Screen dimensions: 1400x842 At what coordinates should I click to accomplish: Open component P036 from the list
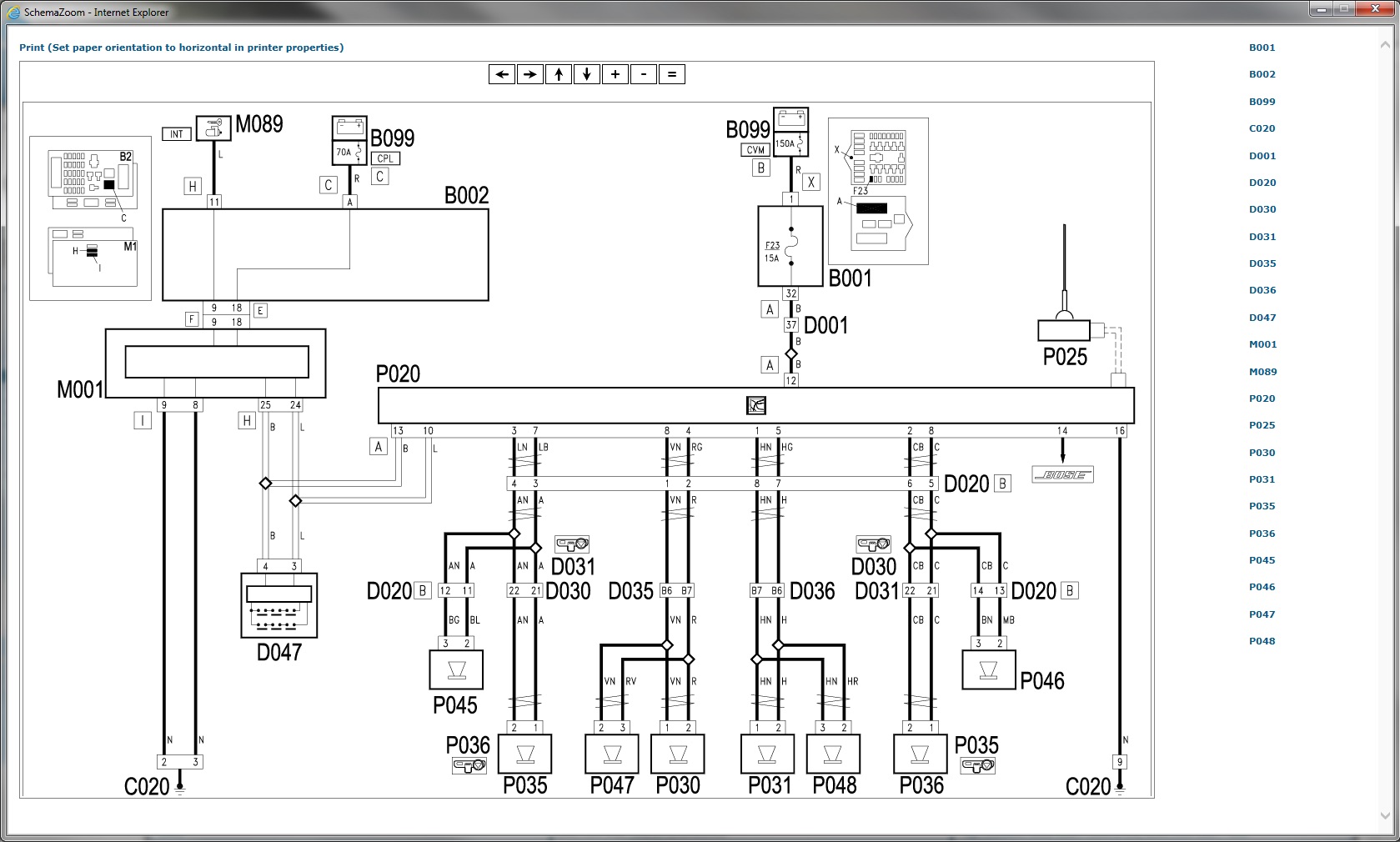1262,534
